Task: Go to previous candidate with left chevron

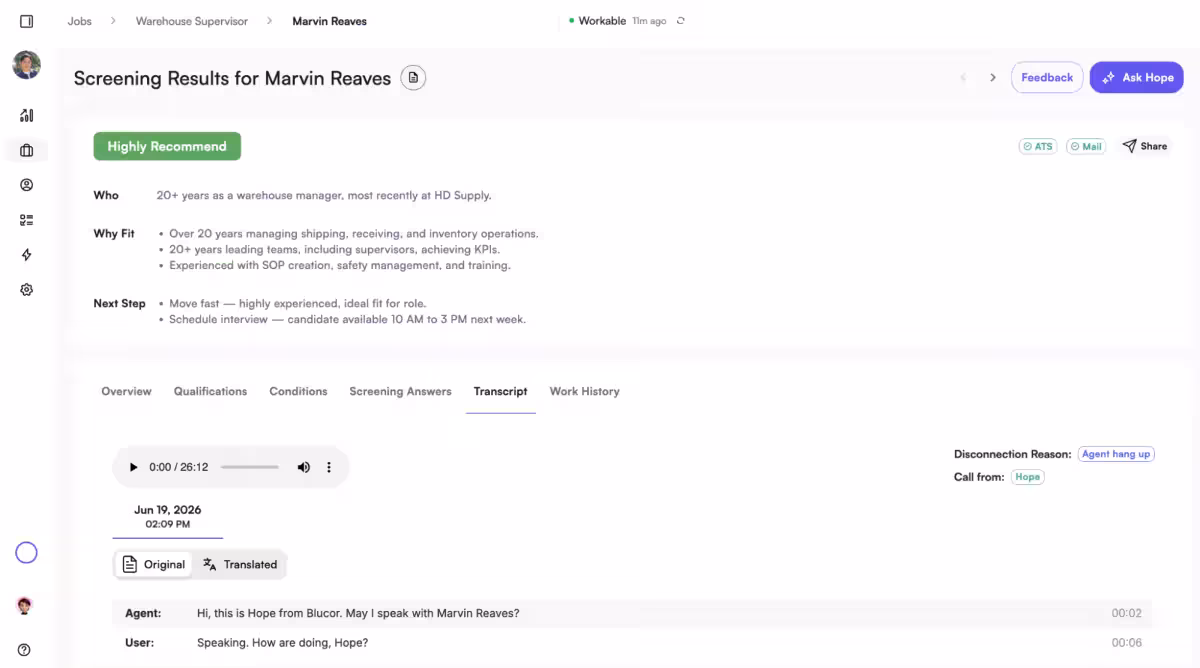Action: click(964, 78)
